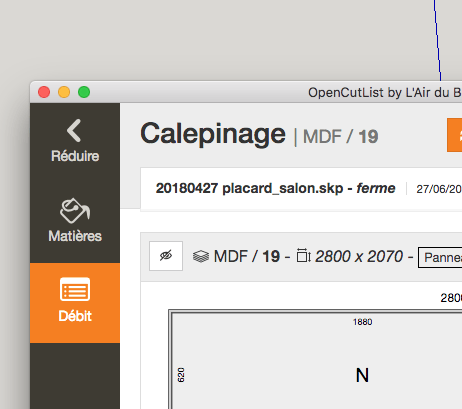Click the 2800 sheet width label above the diagram

coord(451,298)
